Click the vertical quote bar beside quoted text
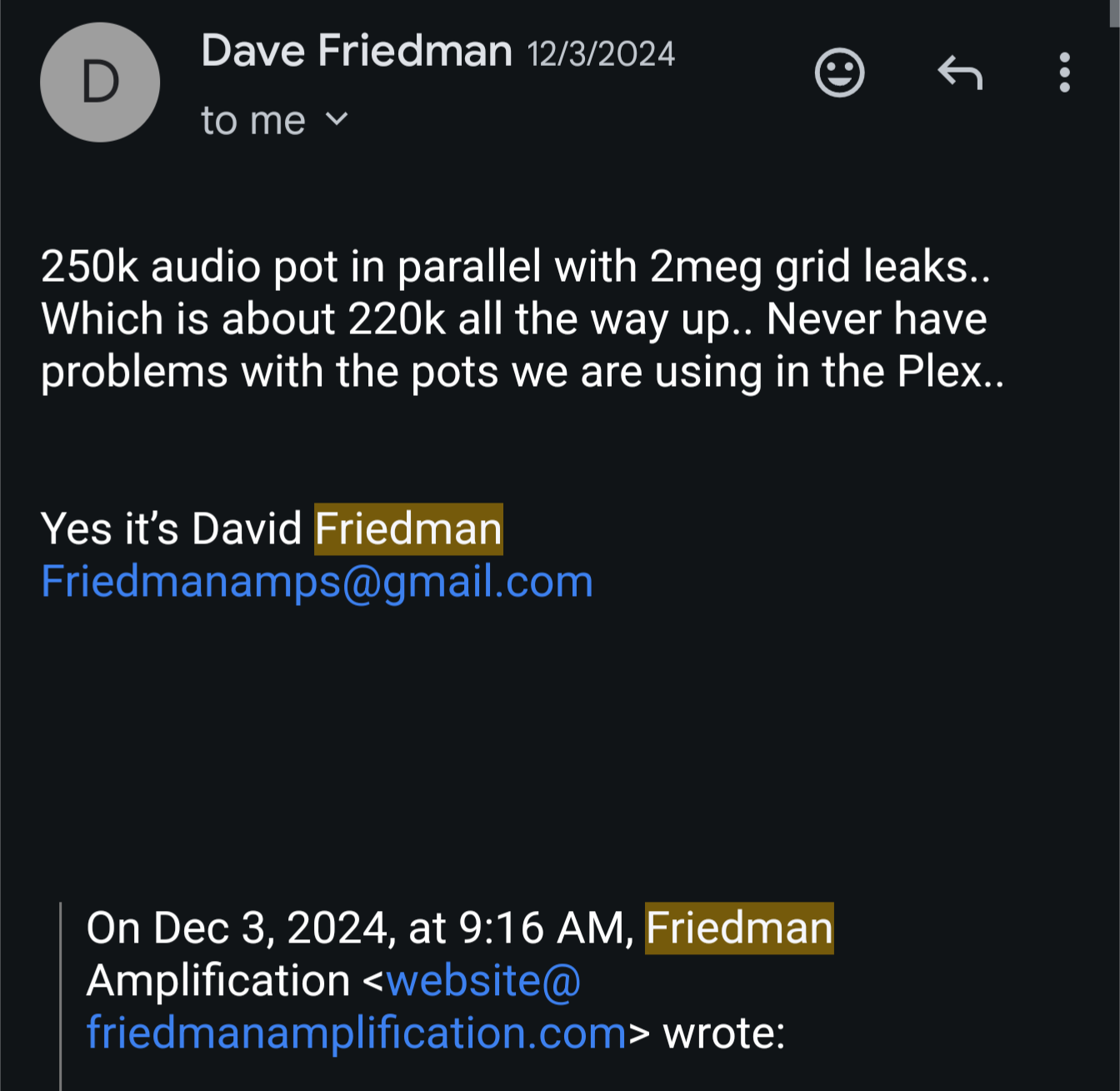 61,996
